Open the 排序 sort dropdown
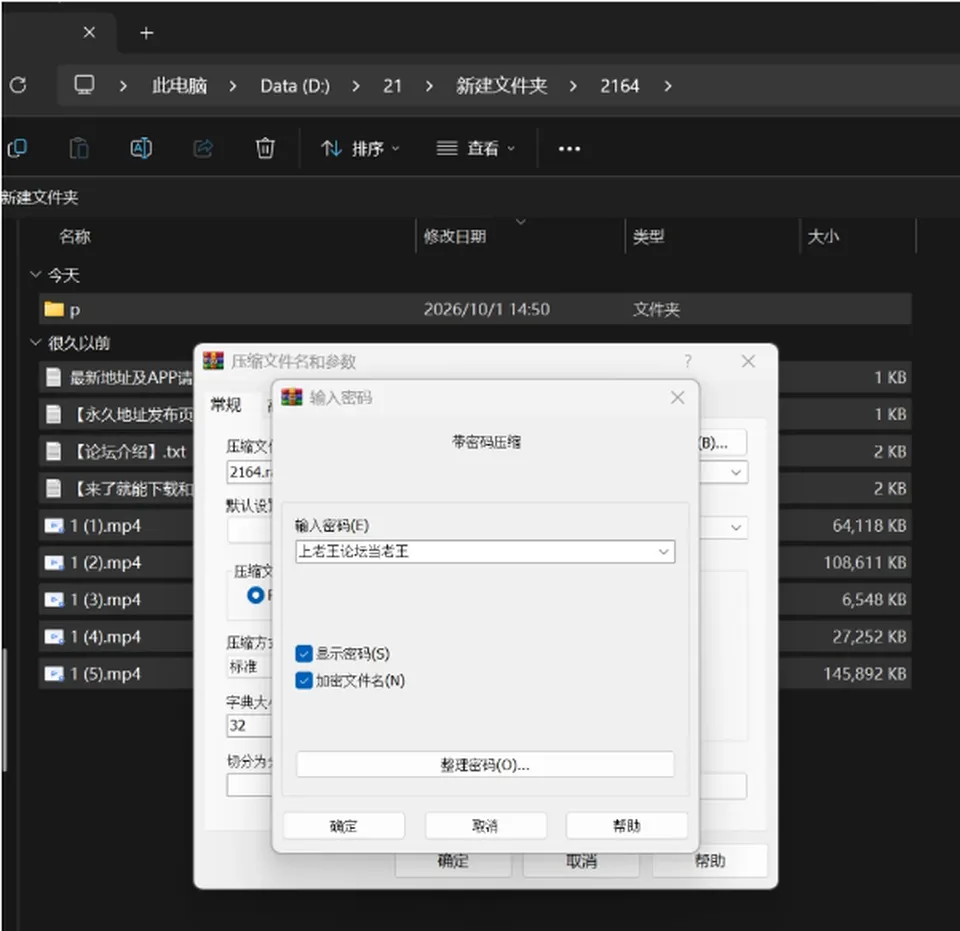This screenshot has height=931, width=960. coord(361,149)
